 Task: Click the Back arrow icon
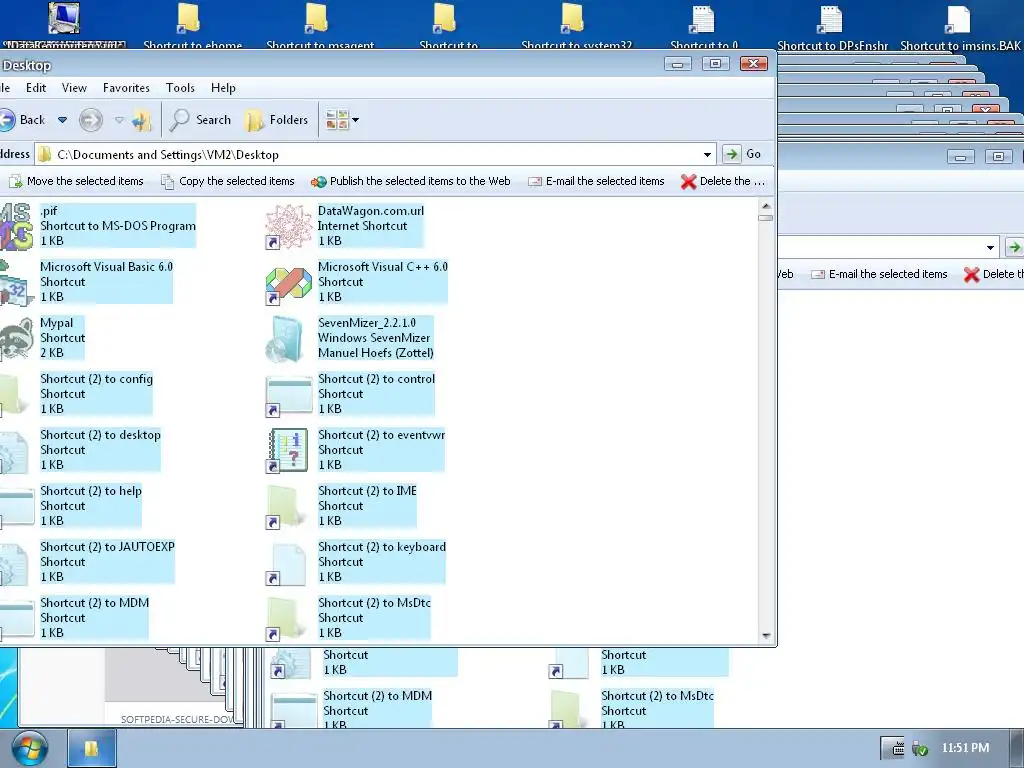coord(7,120)
